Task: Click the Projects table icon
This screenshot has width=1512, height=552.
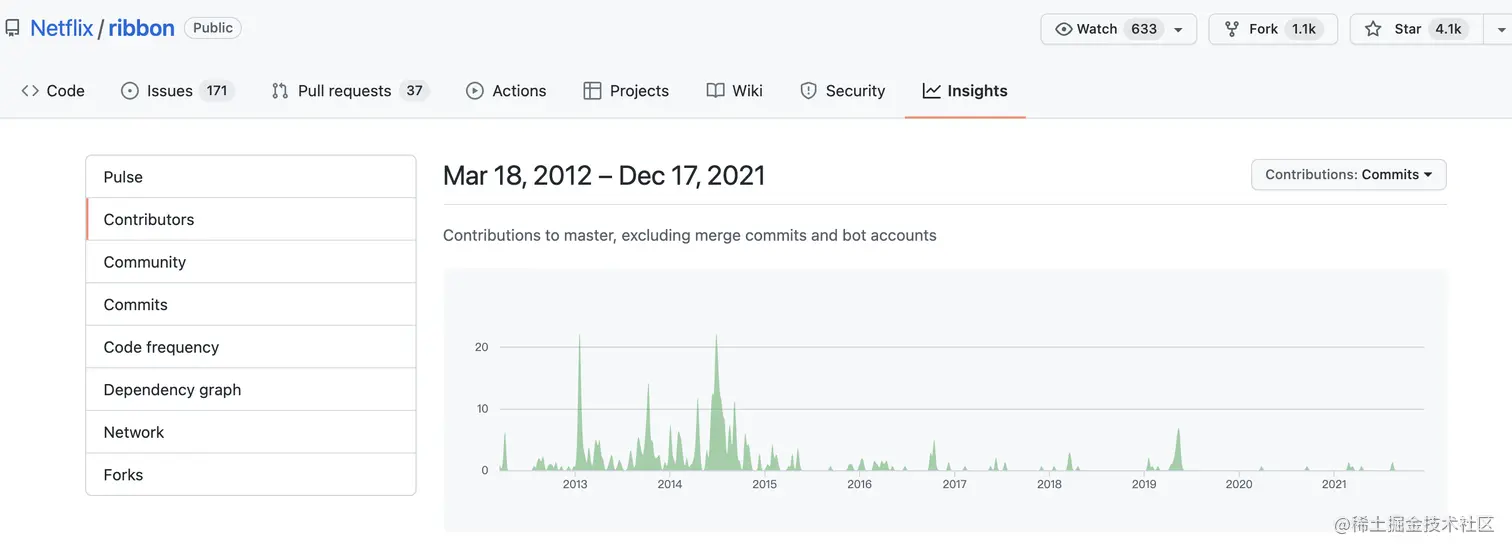Action: (593, 91)
